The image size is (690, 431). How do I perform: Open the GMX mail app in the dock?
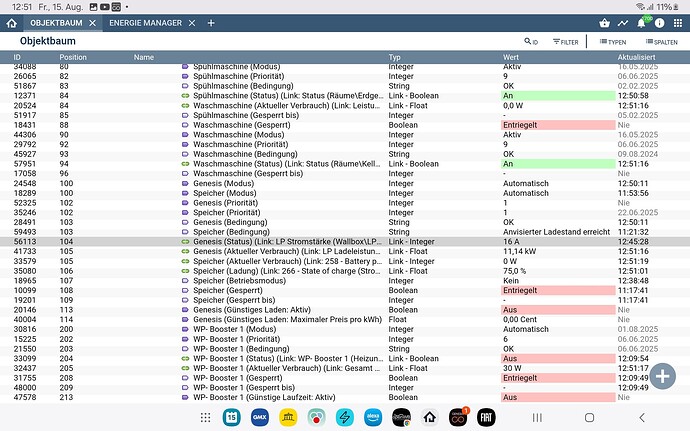(260, 417)
